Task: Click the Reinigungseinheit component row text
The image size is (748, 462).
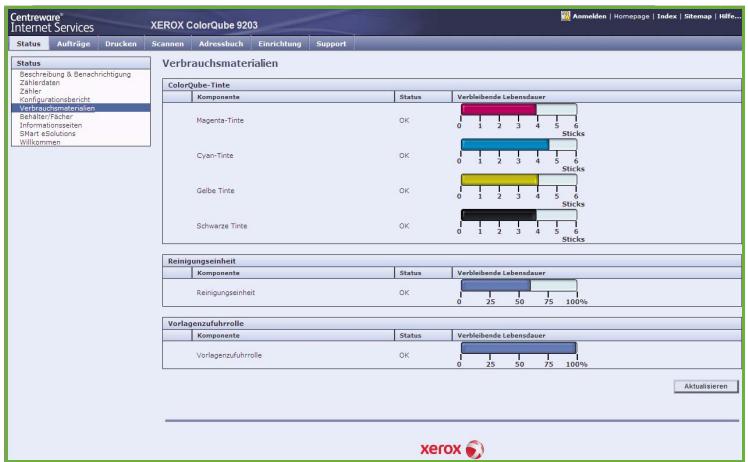Action: coord(226,293)
